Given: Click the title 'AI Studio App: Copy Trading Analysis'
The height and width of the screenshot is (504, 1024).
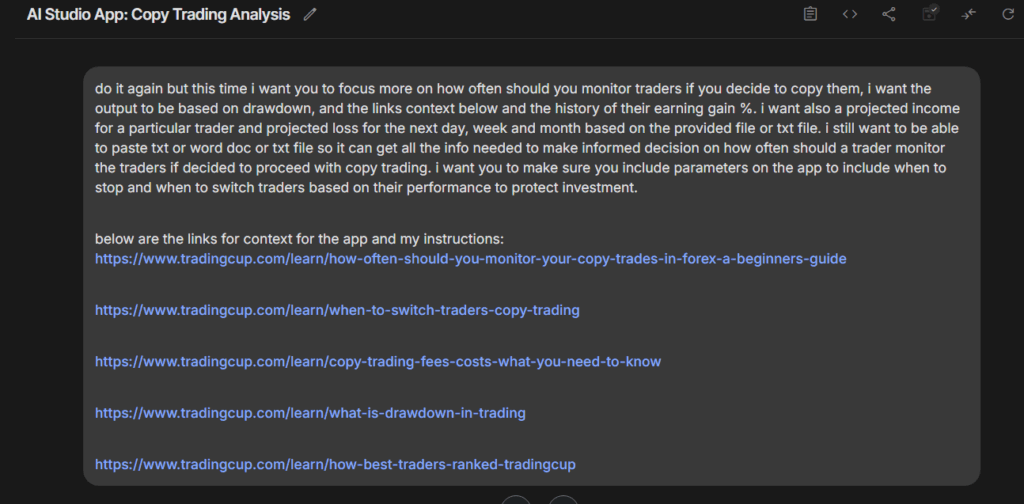Looking at the screenshot, I should point(158,14).
